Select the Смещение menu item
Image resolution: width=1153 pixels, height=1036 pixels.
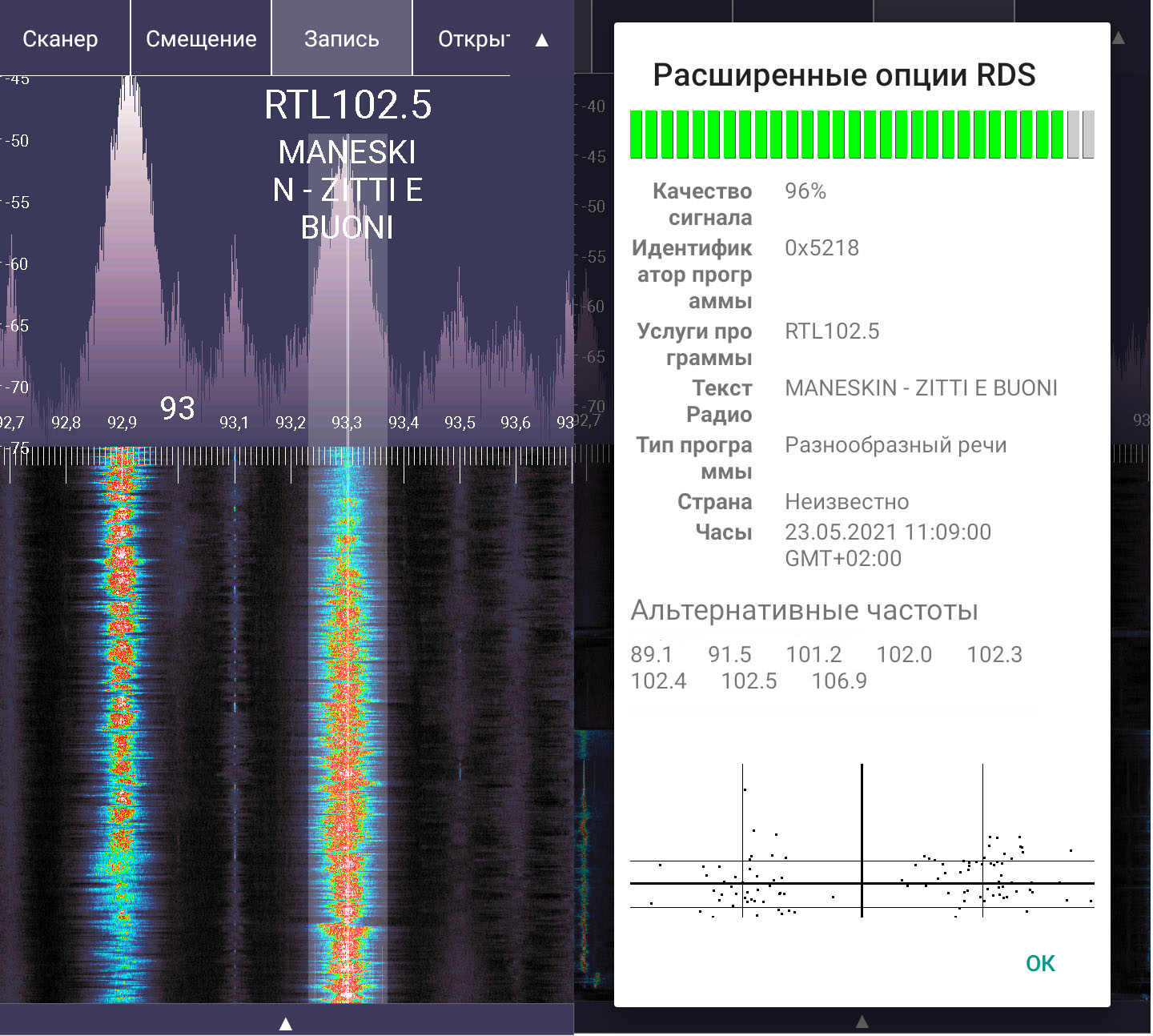[x=201, y=38]
